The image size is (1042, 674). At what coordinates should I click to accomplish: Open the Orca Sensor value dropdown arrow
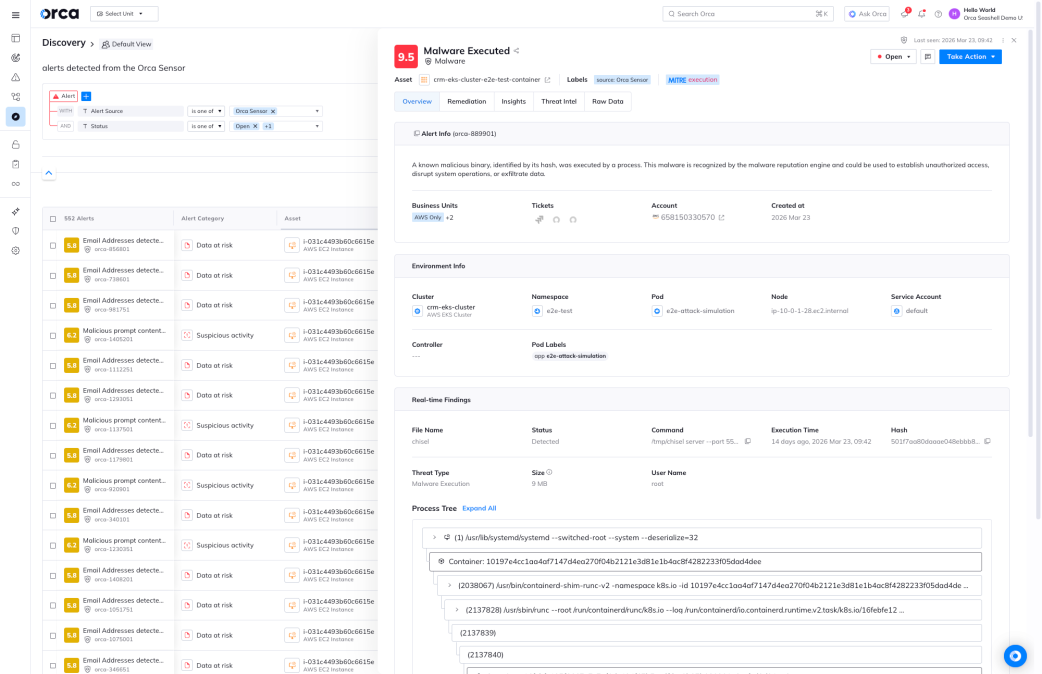pyautogui.click(x=317, y=111)
